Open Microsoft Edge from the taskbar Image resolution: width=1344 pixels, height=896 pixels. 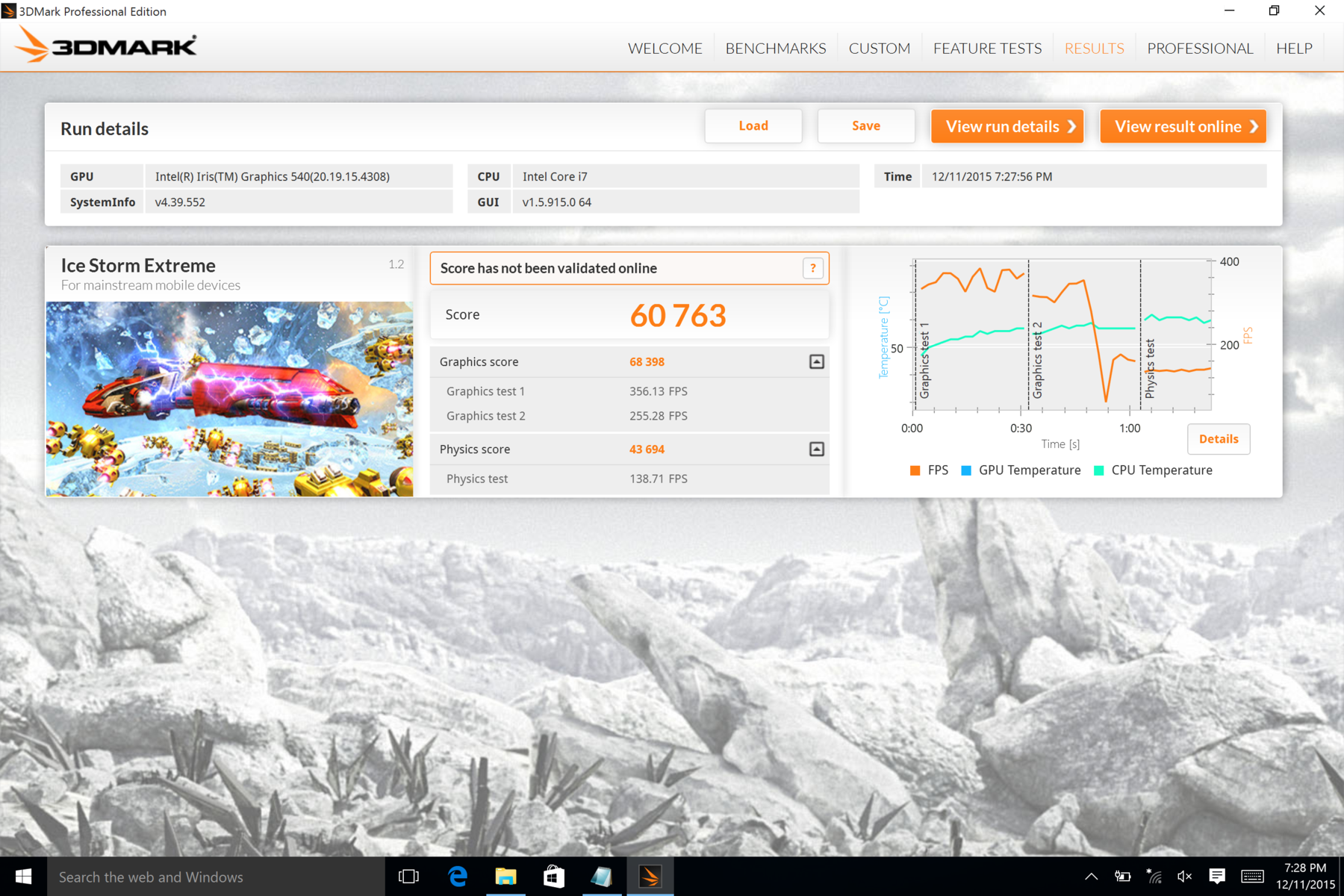(458, 877)
